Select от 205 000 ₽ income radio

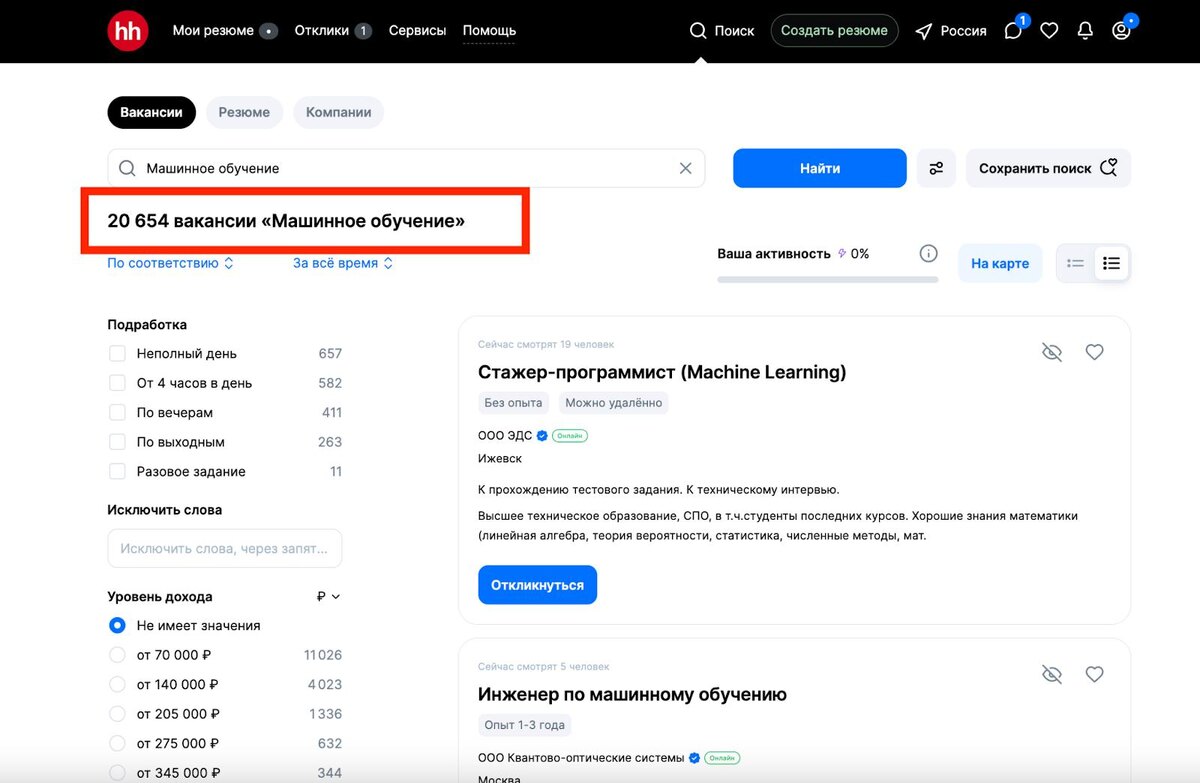[x=117, y=714]
